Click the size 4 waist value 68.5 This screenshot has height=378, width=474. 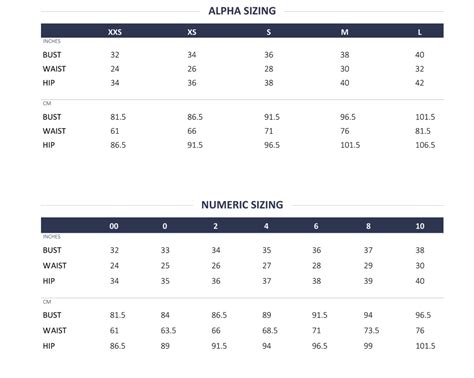[x=270, y=330]
